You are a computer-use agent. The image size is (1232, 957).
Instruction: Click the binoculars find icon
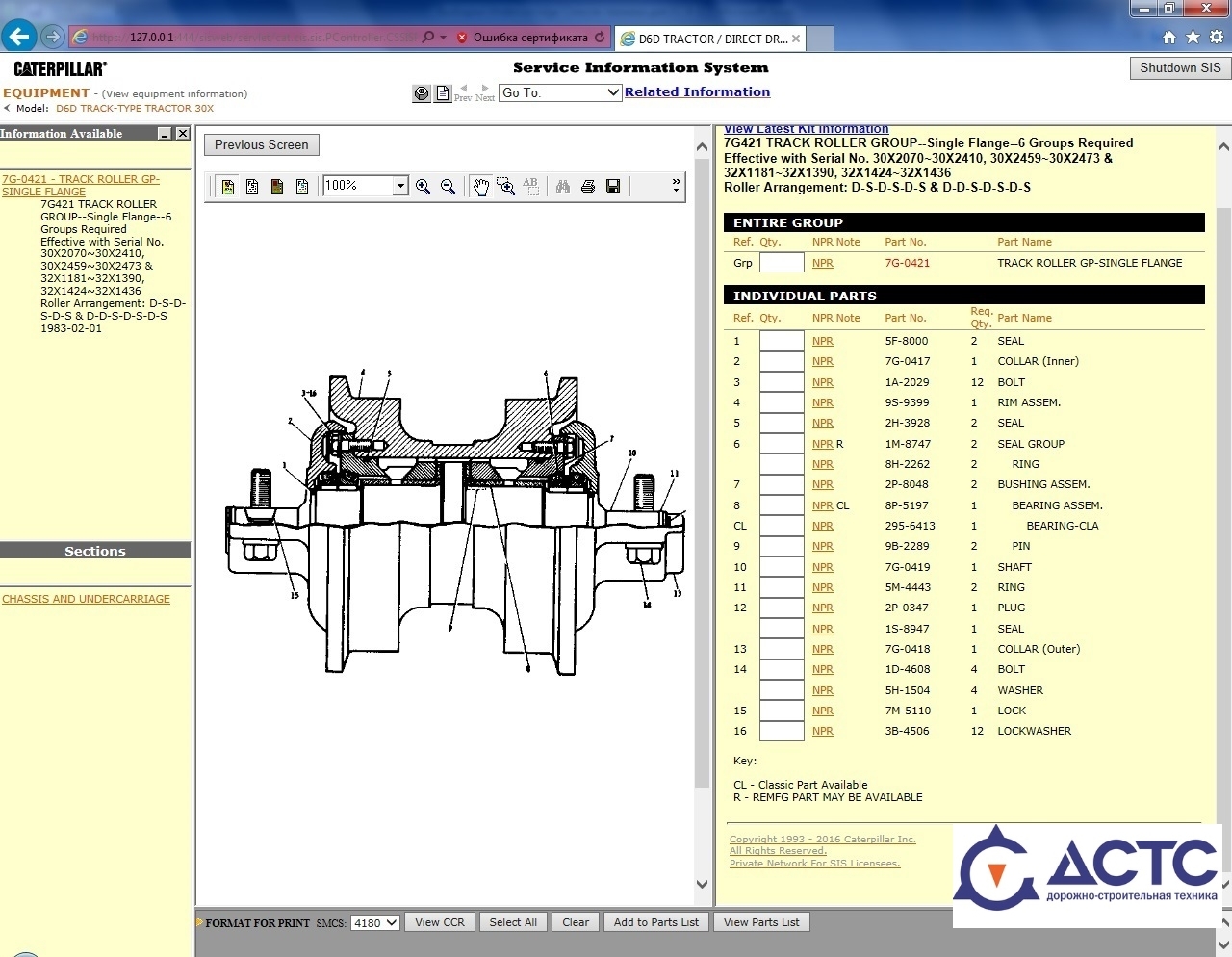tap(563, 187)
